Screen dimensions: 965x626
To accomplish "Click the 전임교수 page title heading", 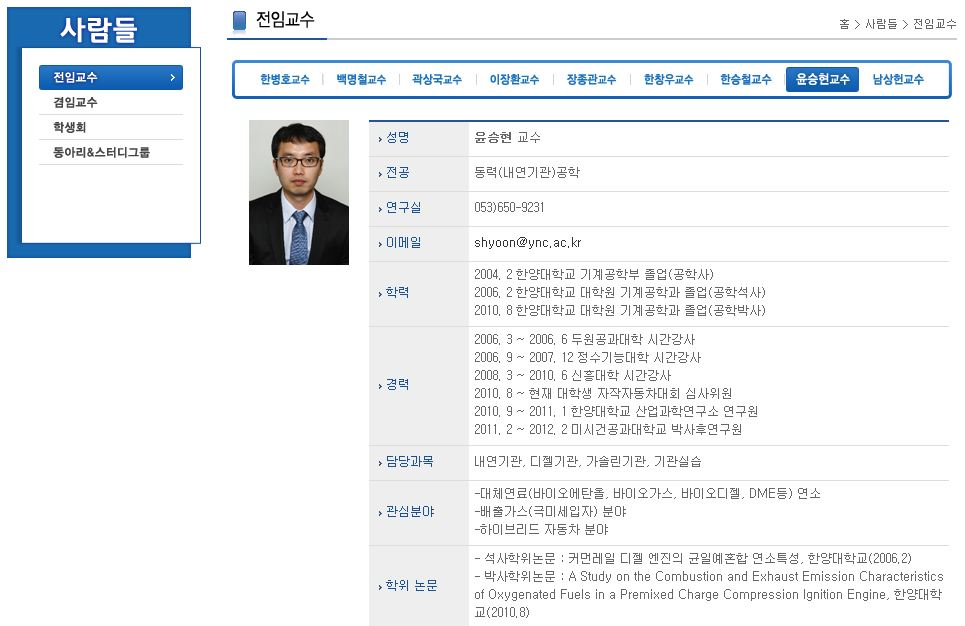I will [x=285, y=20].
